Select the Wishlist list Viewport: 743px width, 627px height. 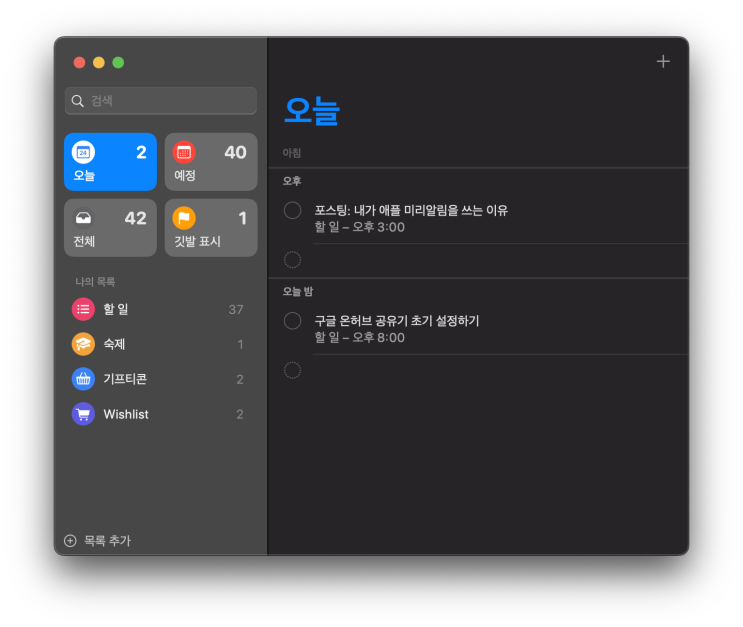(x=161, y=414)
